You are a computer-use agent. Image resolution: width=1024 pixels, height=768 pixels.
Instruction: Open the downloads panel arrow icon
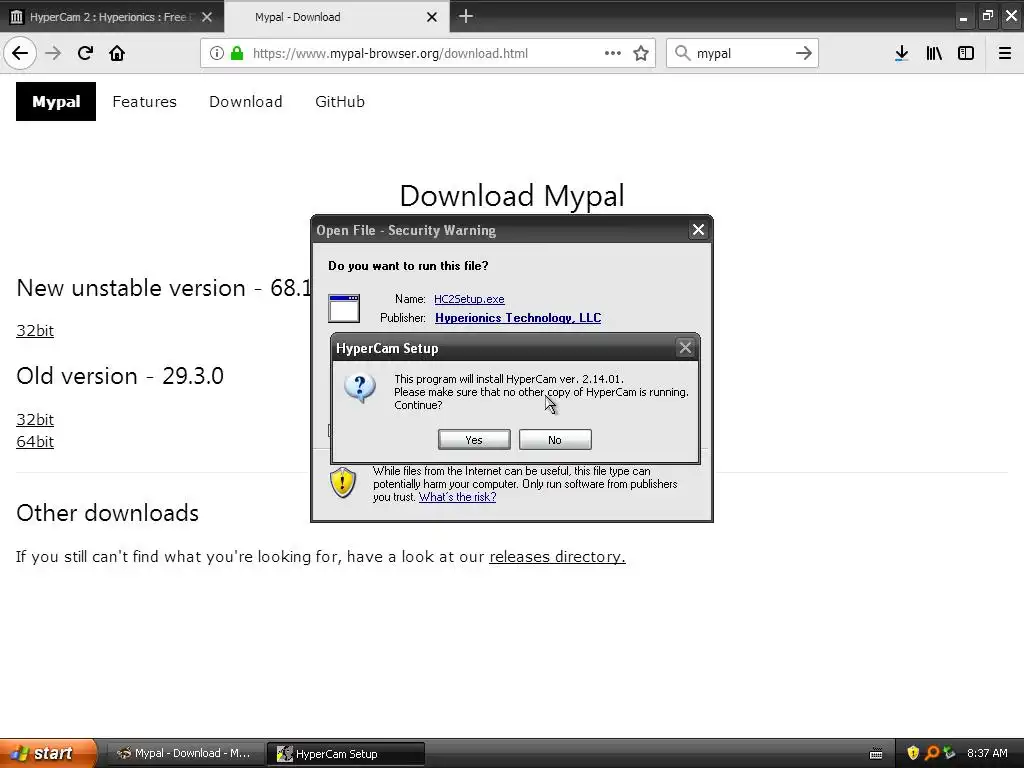pos(901,53)
